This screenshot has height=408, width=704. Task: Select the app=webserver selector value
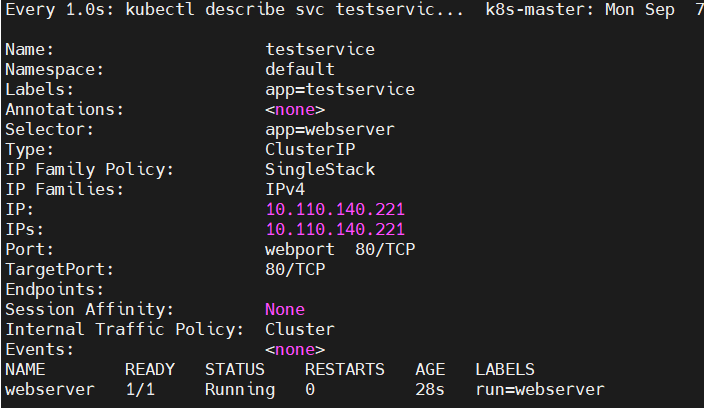(x=330, y=130)
